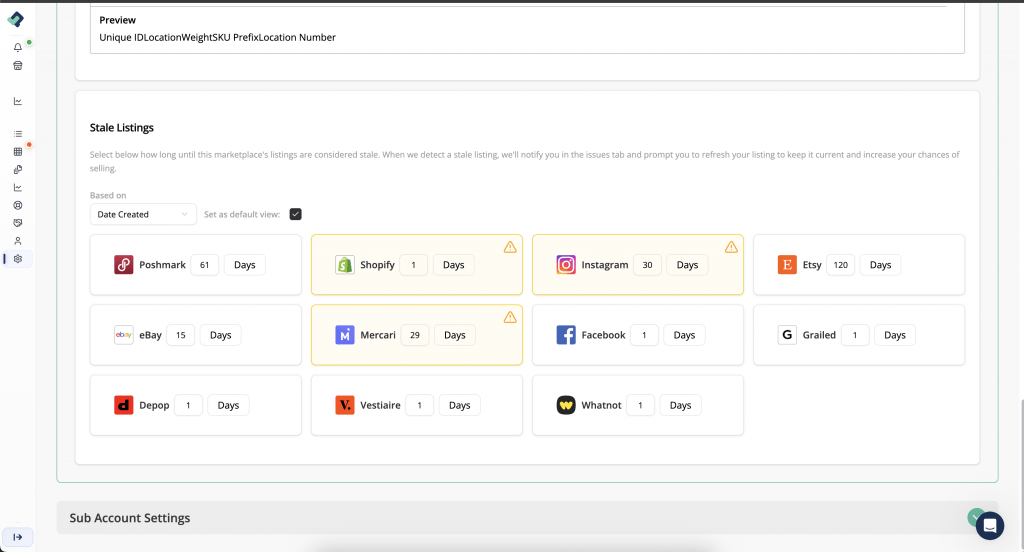This screenshot has width=1024, height=552.
Task: Open Etsy Days unit dropdown
Action: (880, 265)
